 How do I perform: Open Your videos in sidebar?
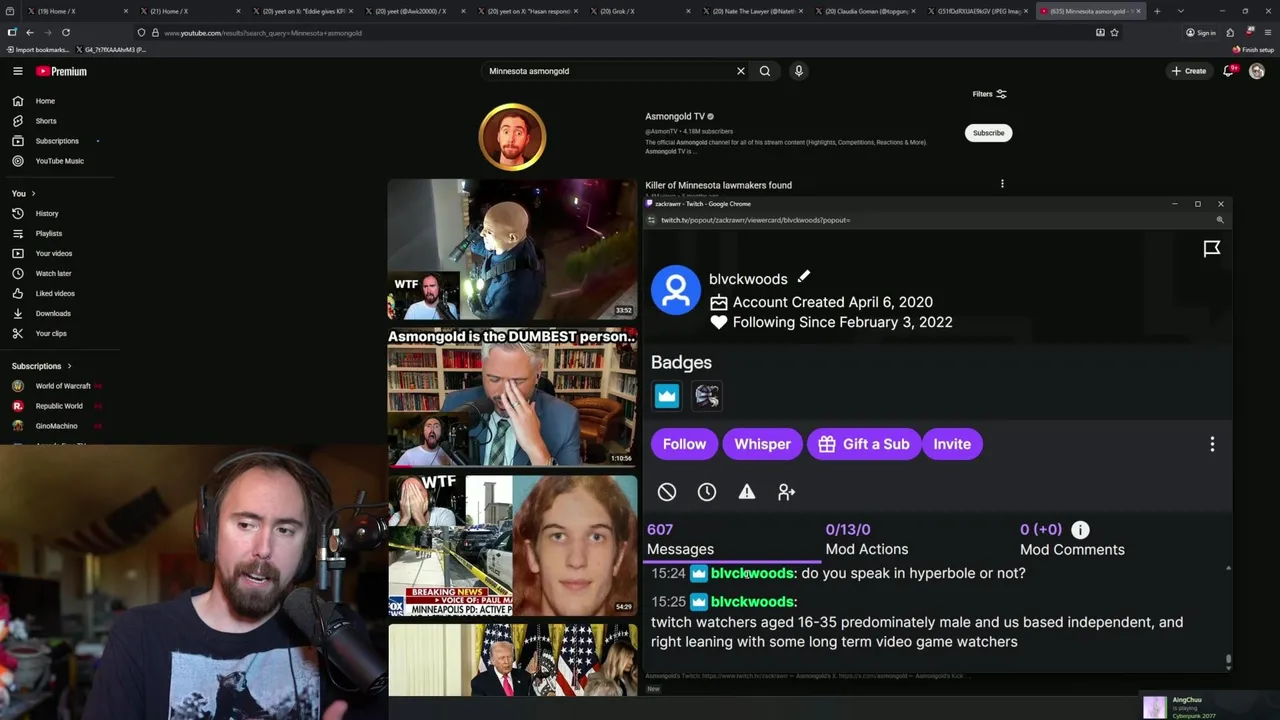(x=54, y=253)
